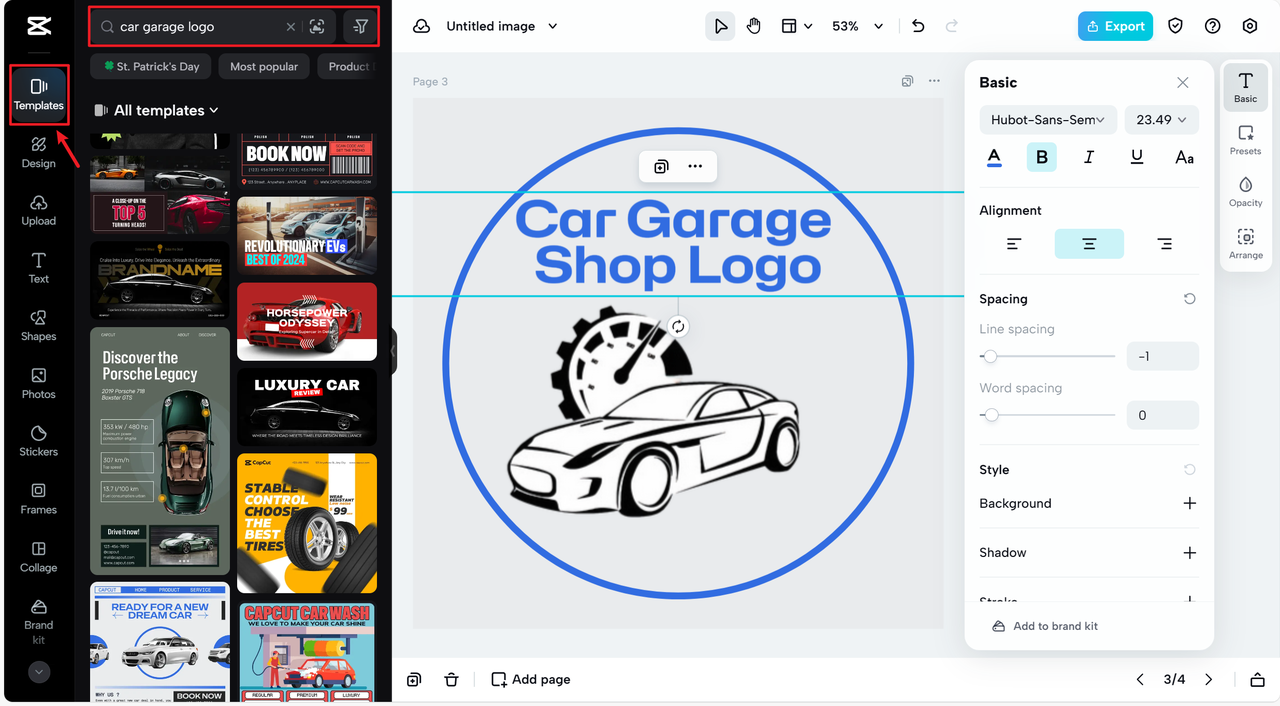Open the help question mark icon
The height and width of the screenshot is (706, 1280).
point(1213,26)
